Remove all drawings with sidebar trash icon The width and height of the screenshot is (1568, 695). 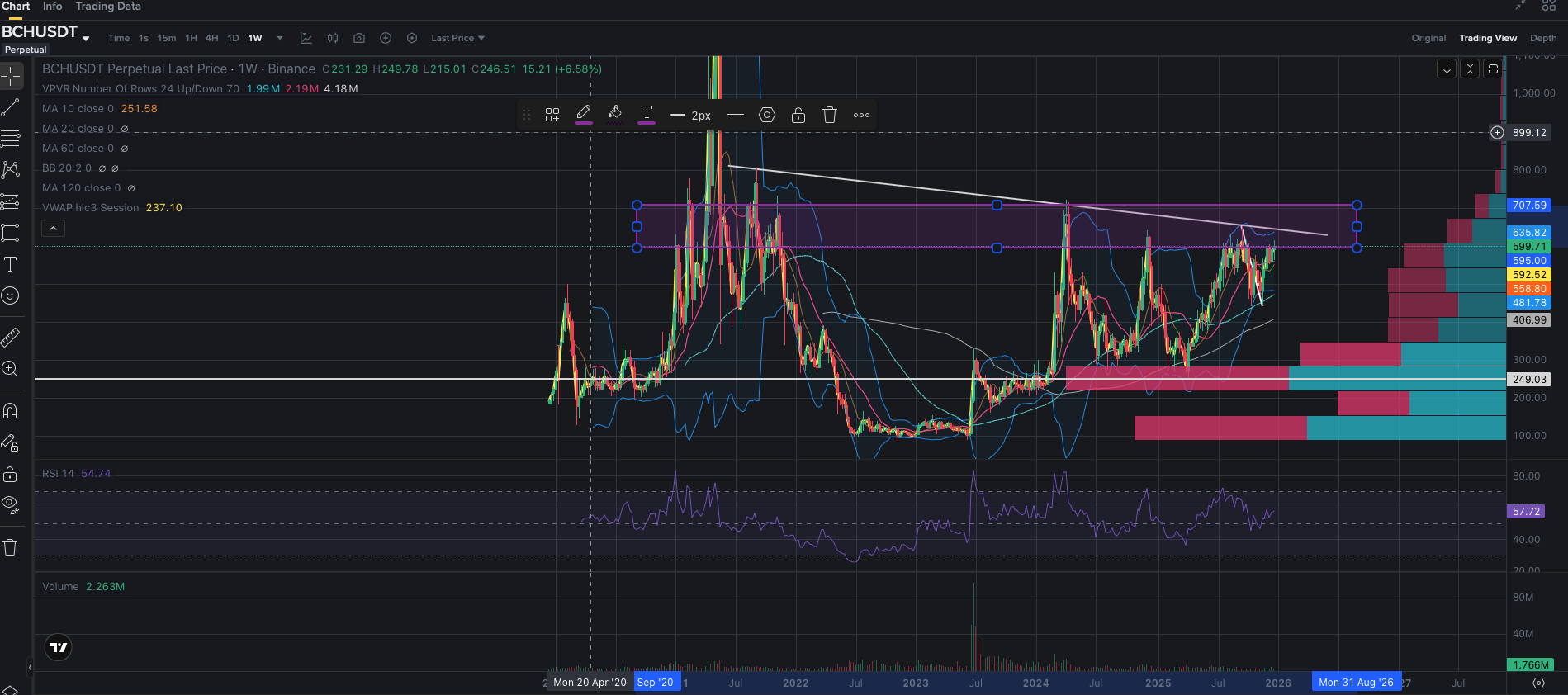[x=11, y=547]
